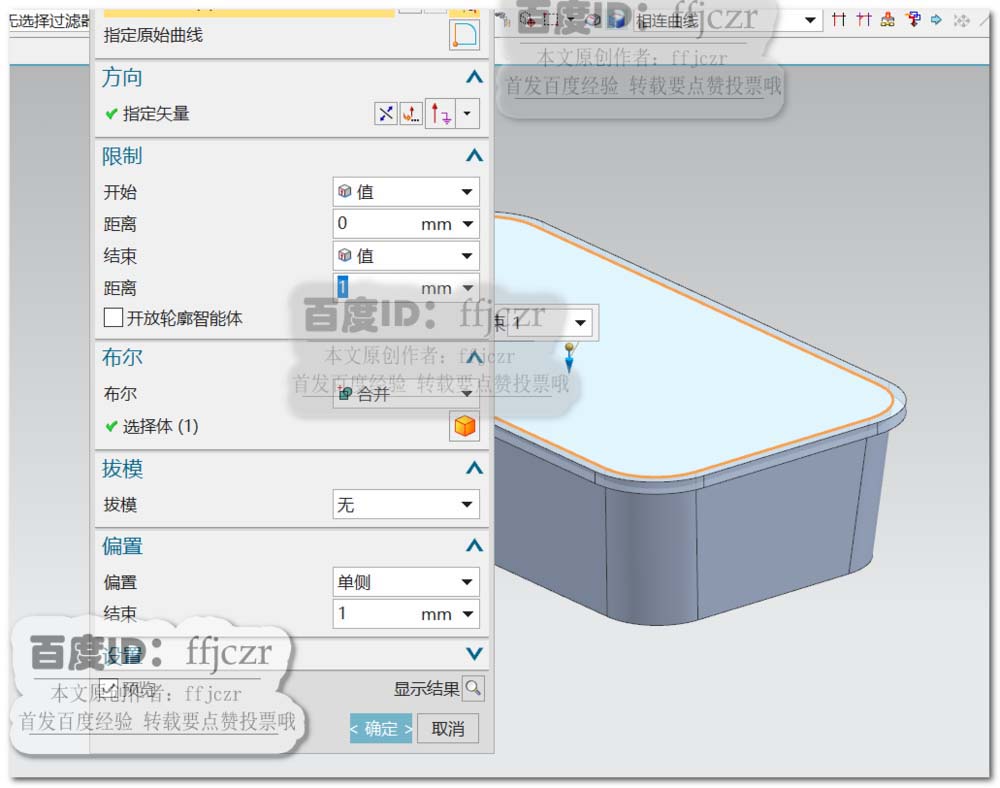Click the reverse direction vector icon
Image resolution: width=1000 pixels, height=788 pixels.
pos(385,114)
